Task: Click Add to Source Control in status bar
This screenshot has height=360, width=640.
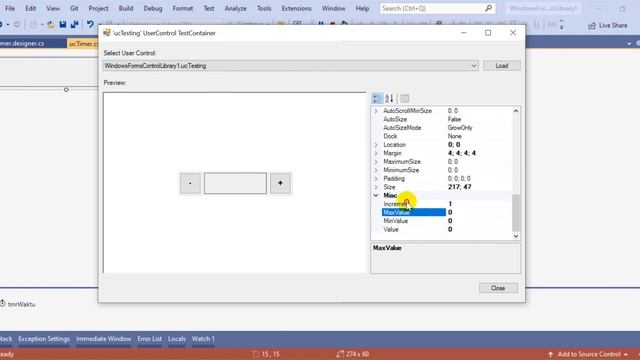Action: [x=589, y=354]
